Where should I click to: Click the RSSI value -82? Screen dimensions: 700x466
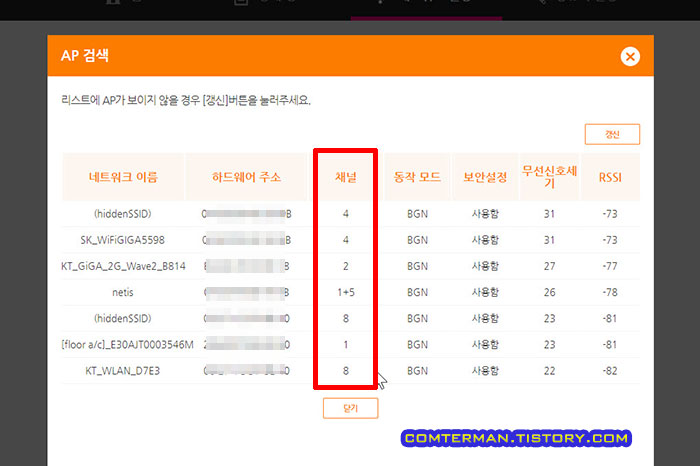click(x=610, y=371)
